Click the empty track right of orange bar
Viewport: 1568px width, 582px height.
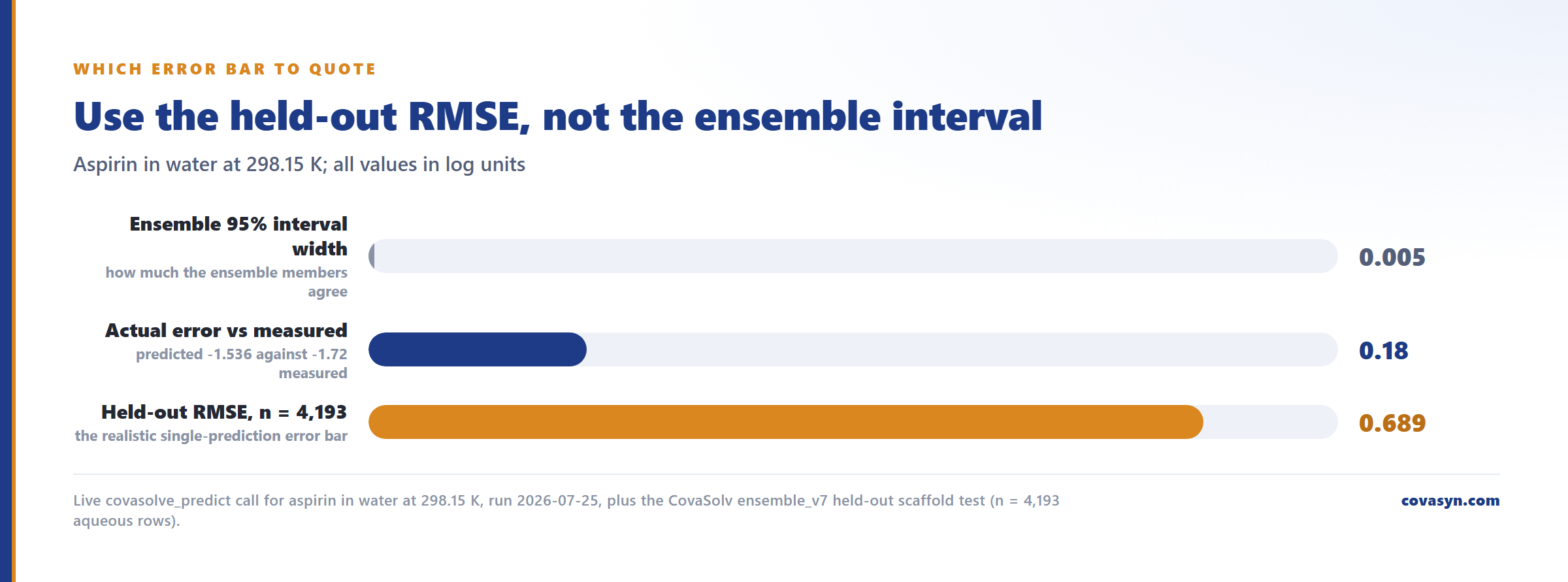pos(1271,422)
